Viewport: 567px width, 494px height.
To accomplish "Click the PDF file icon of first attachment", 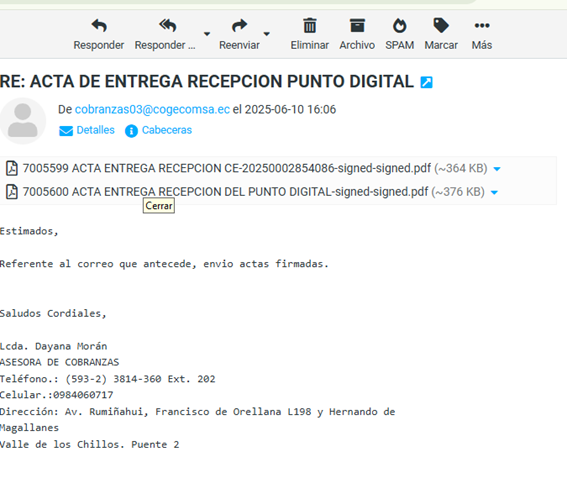I will (x=12, y=169).
